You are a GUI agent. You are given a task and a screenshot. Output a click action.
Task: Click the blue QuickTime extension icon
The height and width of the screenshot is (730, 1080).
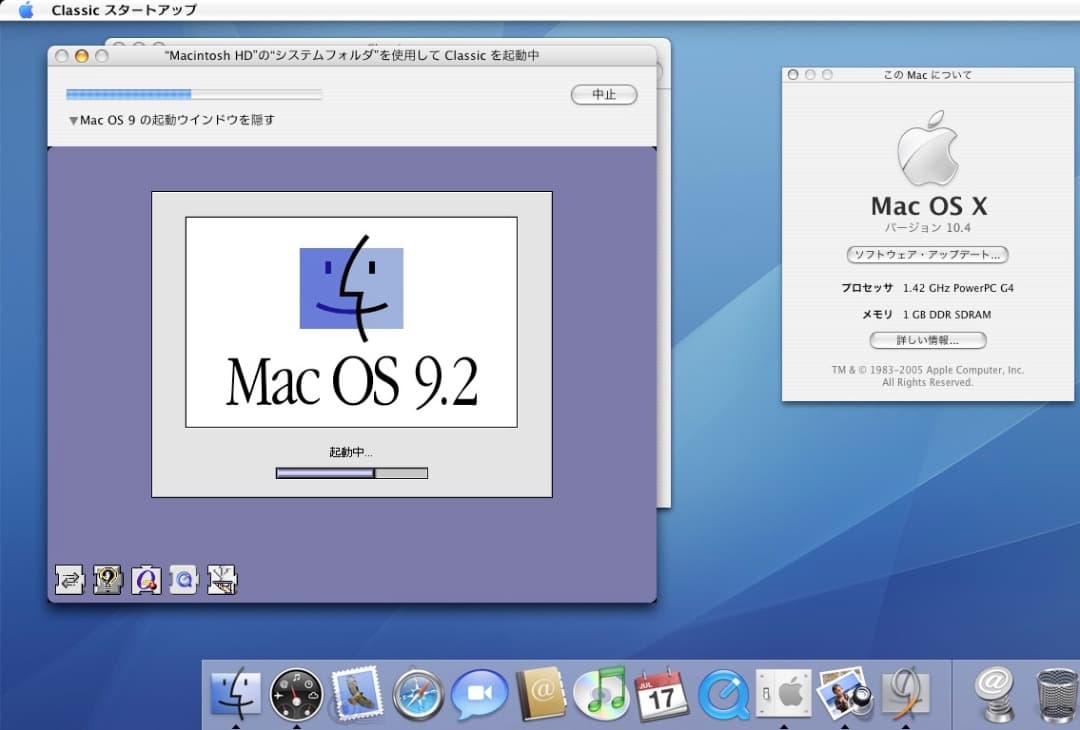[184, 580]
